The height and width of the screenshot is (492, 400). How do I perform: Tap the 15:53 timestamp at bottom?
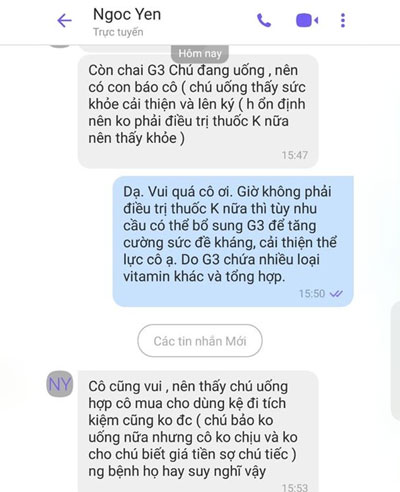295,487
